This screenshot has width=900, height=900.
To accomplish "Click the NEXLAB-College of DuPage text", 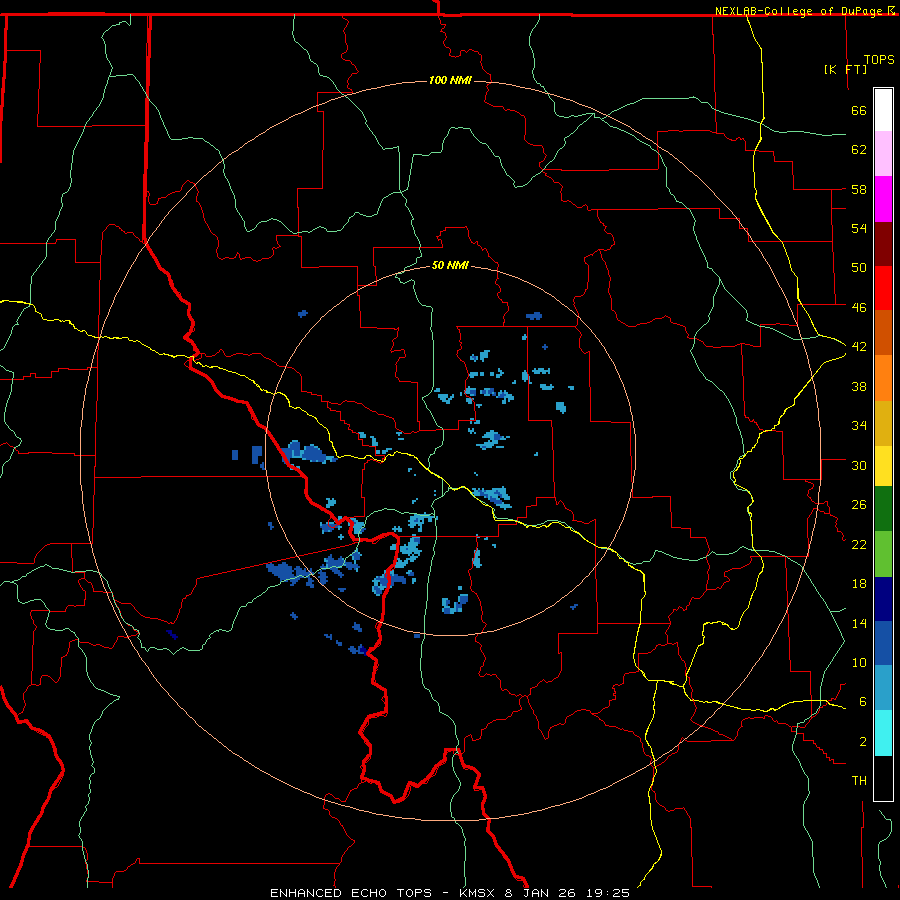I will tap(798, 11).
